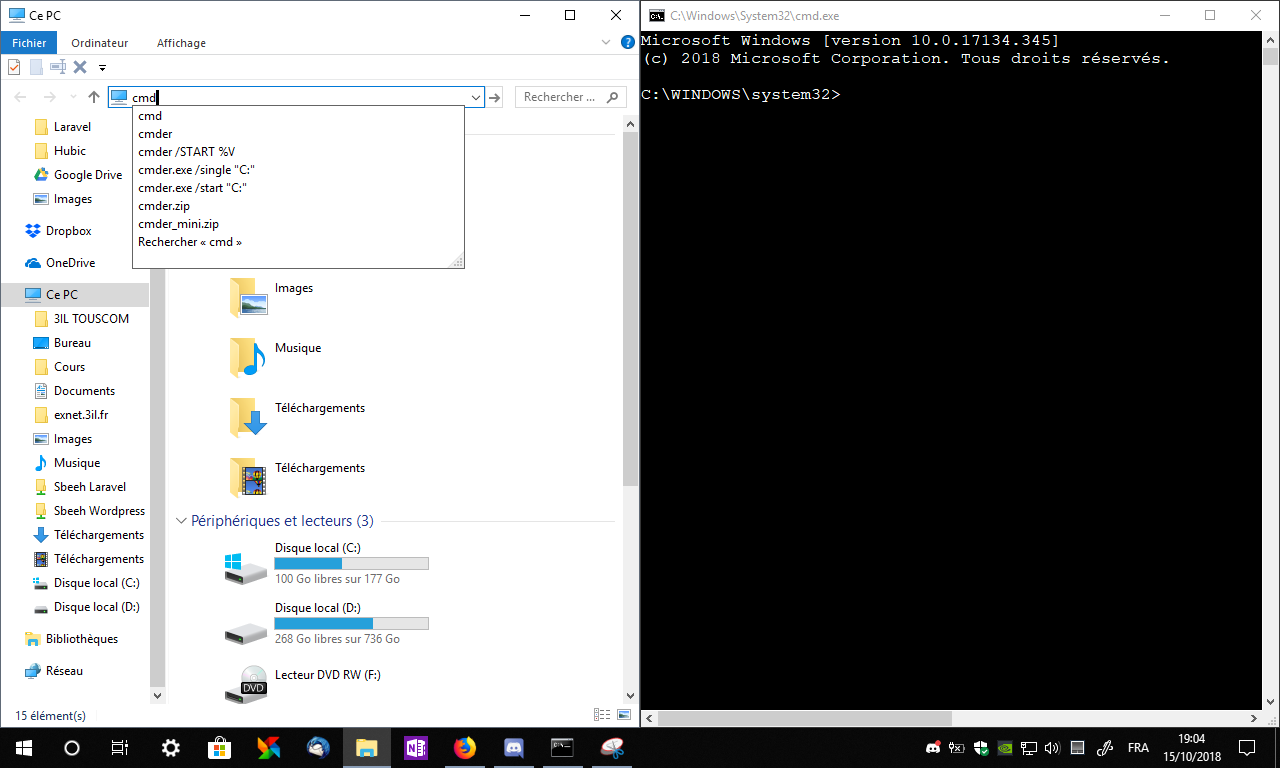Launch Firefox from the taskbar
Screen dimensions: 1280x768
[464, 747]
